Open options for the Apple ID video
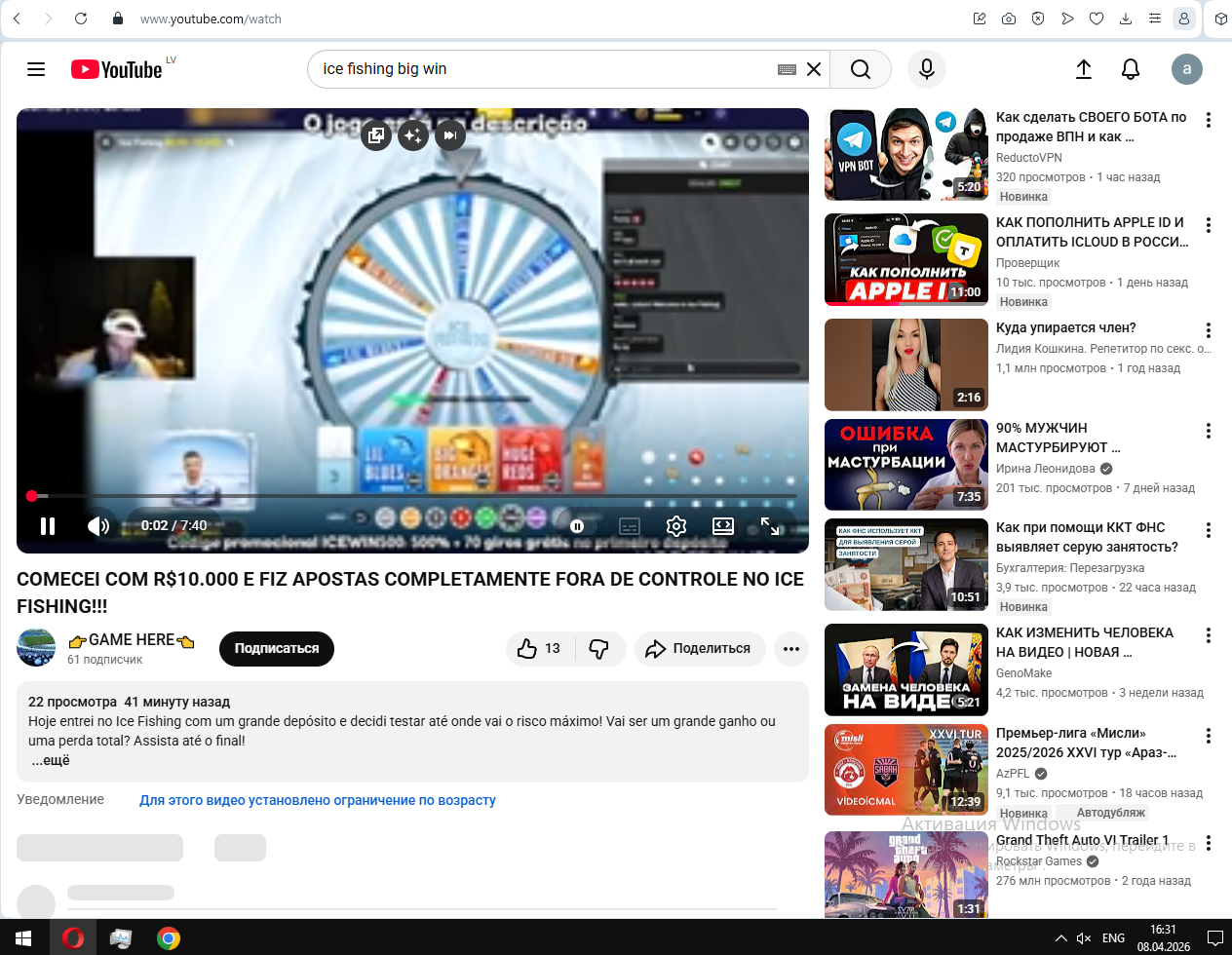The height and width of the screenshot is (955, 1232). pos(1209,225)
